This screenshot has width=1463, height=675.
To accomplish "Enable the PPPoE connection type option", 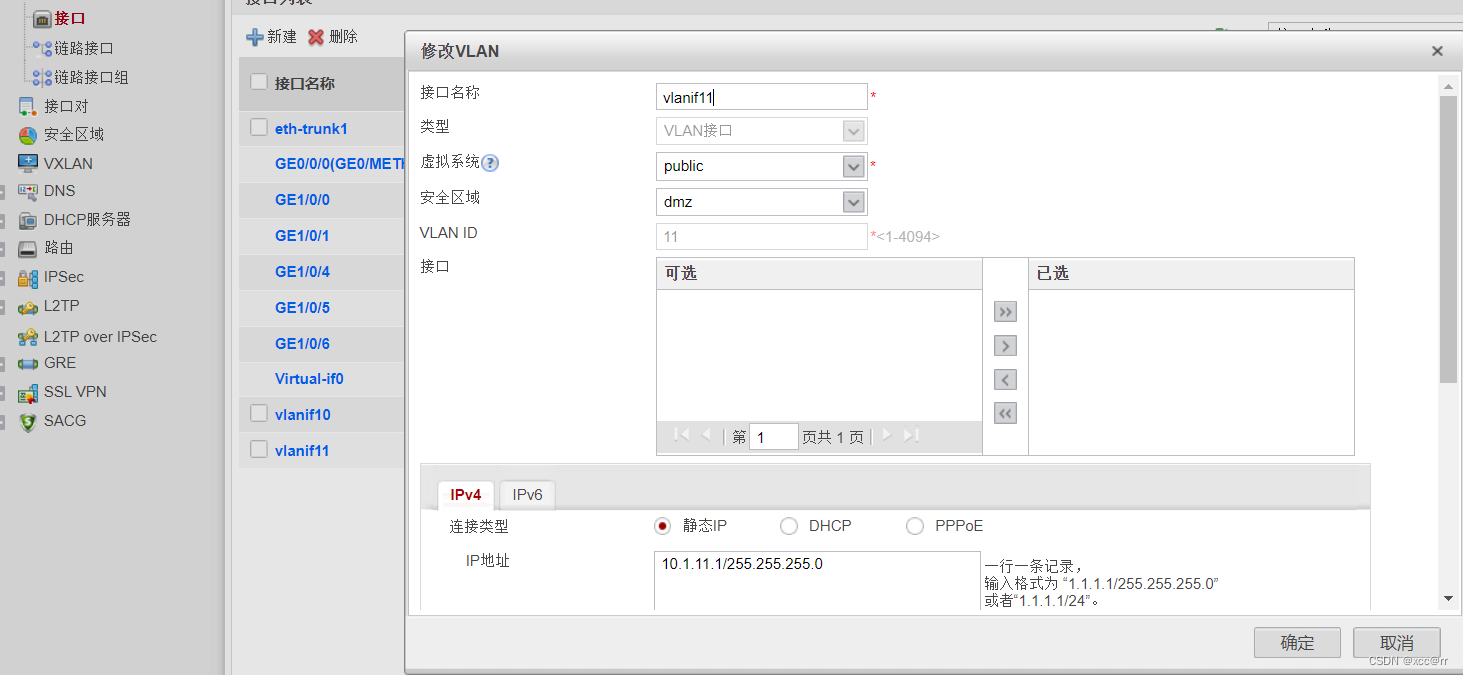I will click(x=915, y=525).
